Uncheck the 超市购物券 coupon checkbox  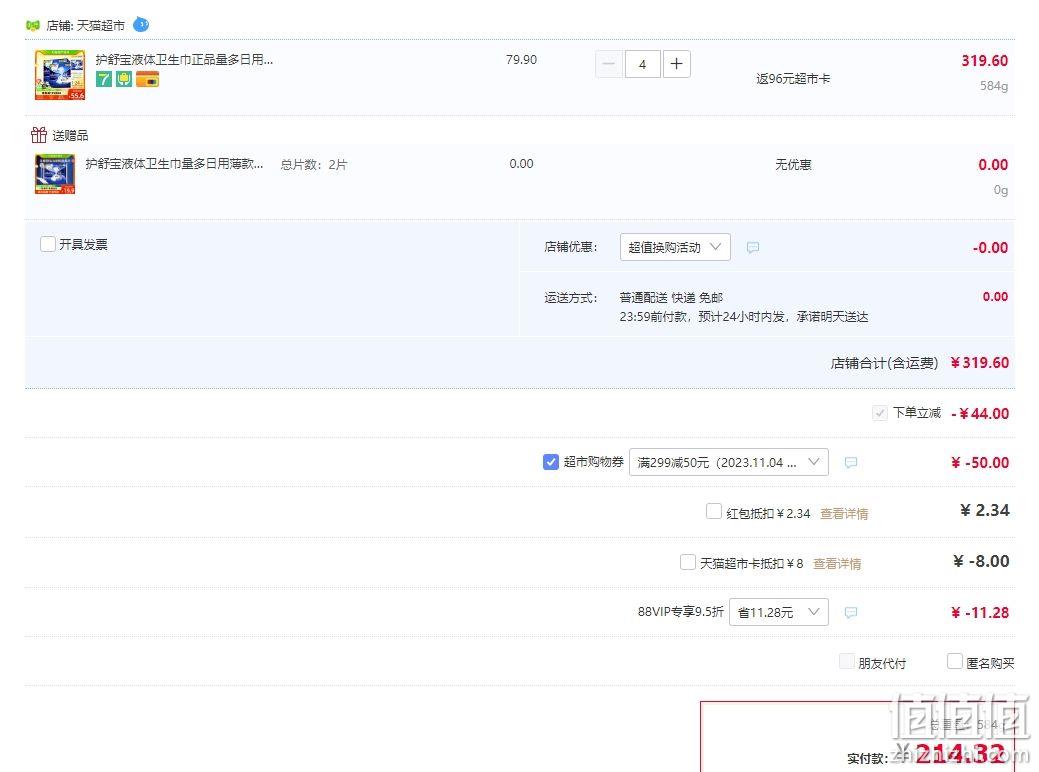coord(551,462)
